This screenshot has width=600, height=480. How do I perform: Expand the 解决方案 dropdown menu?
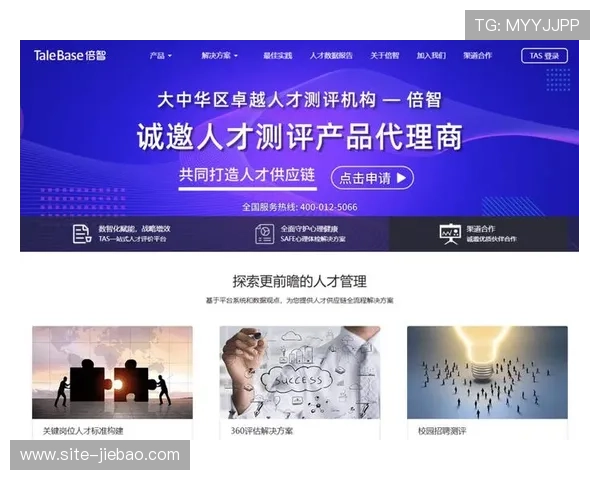click(x=220, y=56)
